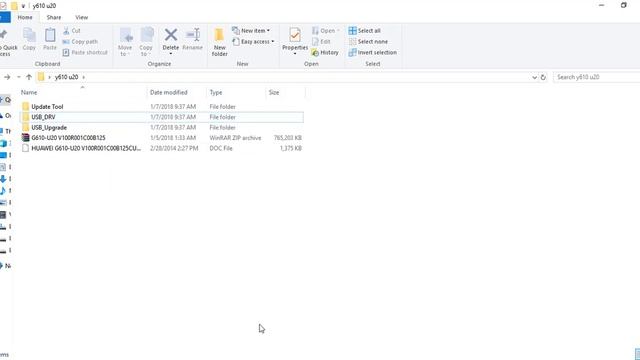Screen dimensions: 640x360
Task: Click the forward navigation arrow
Action: 7,77
